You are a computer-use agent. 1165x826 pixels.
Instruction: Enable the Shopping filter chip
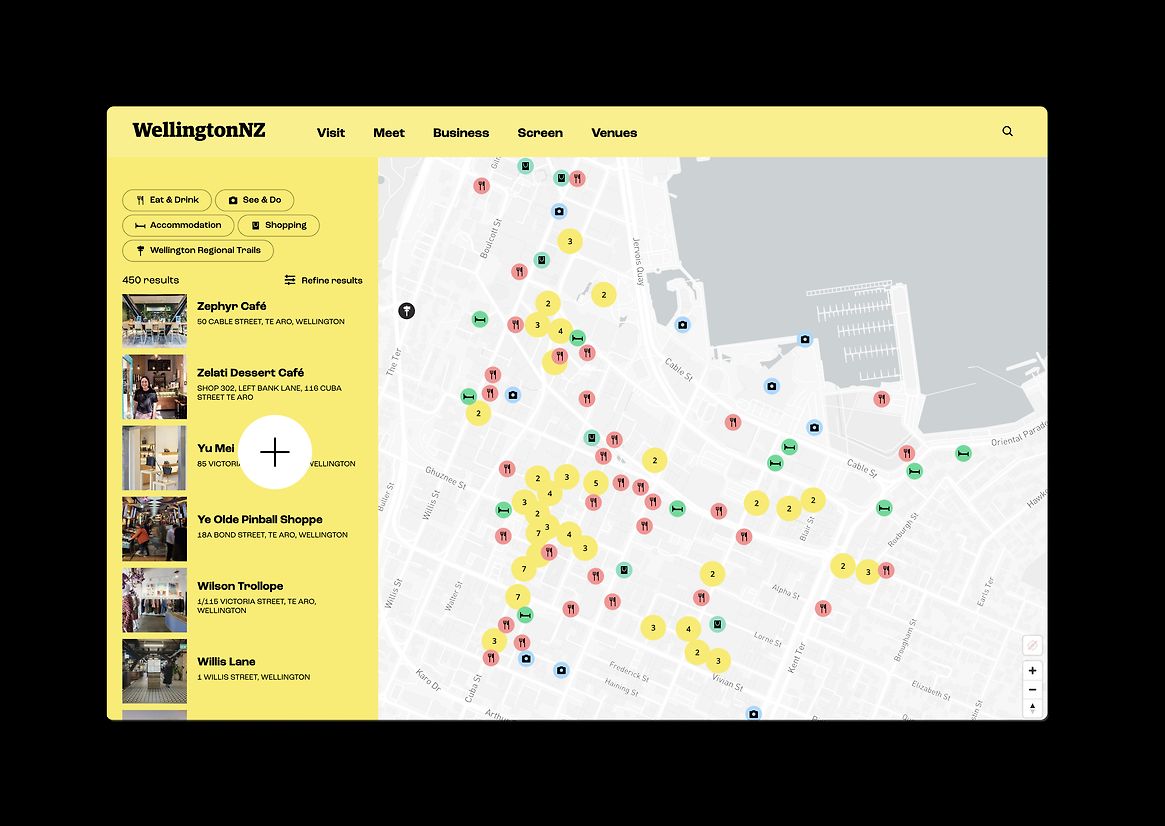(278, 225)
